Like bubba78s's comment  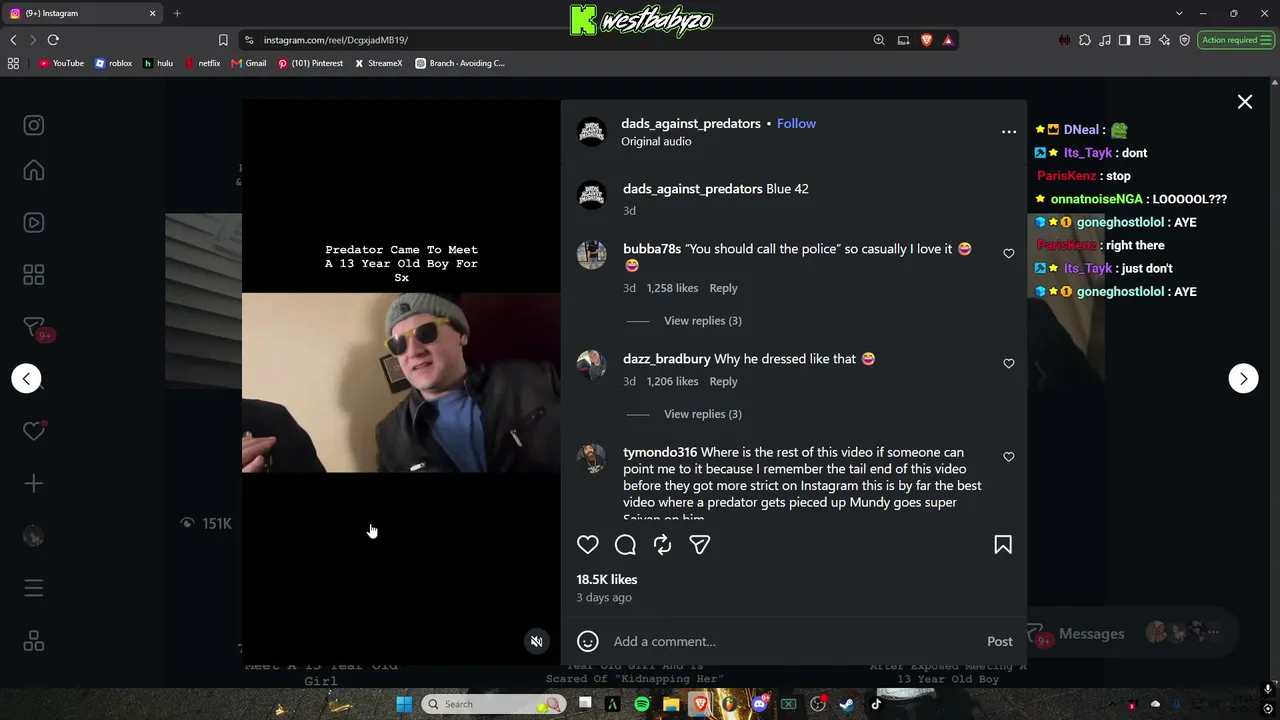tap(1009, 254)
